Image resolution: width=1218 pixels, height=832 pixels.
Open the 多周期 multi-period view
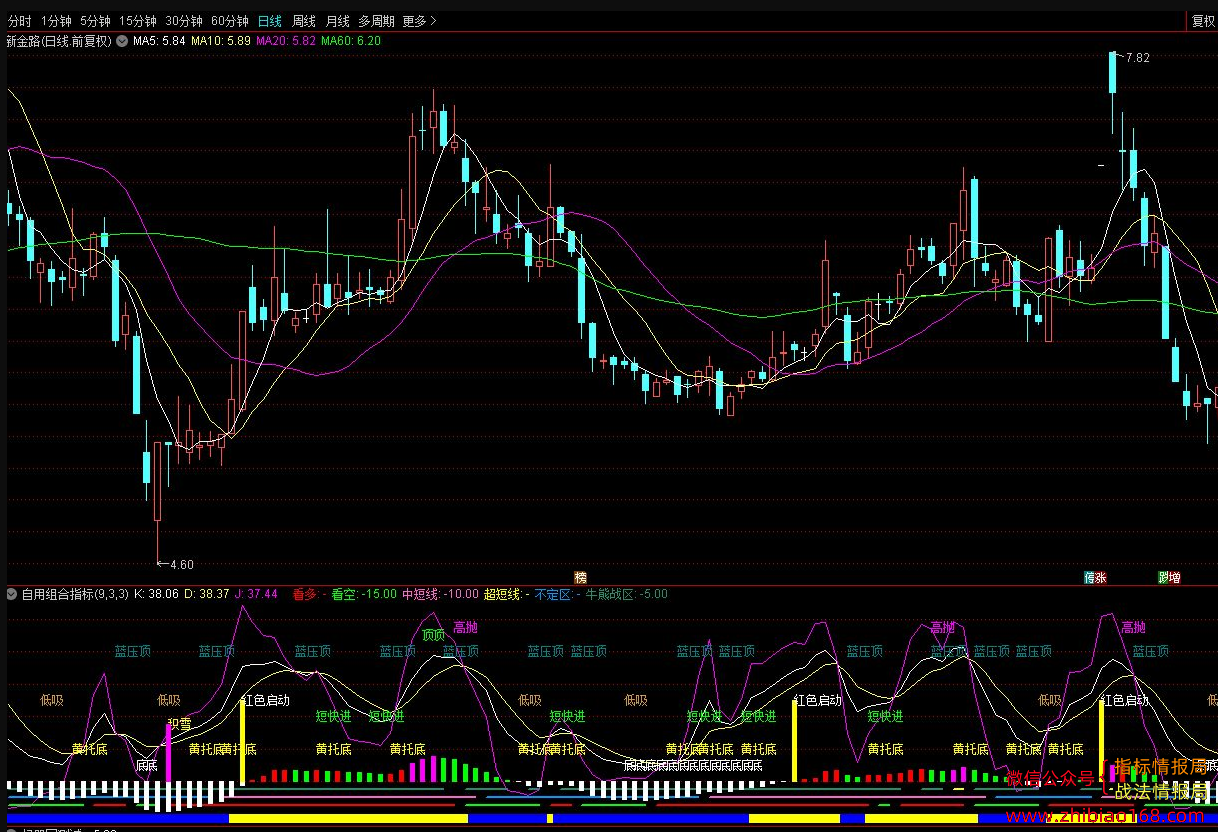coord(377,21)
